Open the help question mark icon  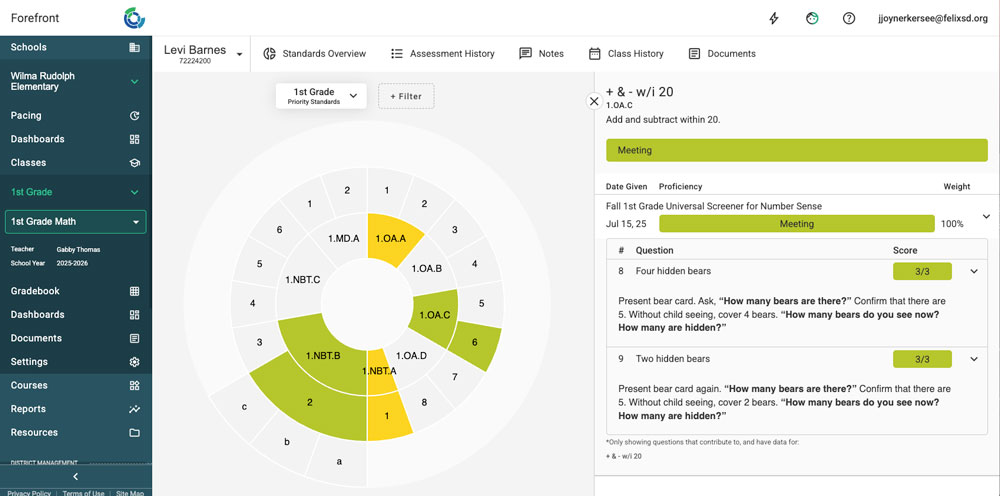pyautogui.click(x=849, y=18)
